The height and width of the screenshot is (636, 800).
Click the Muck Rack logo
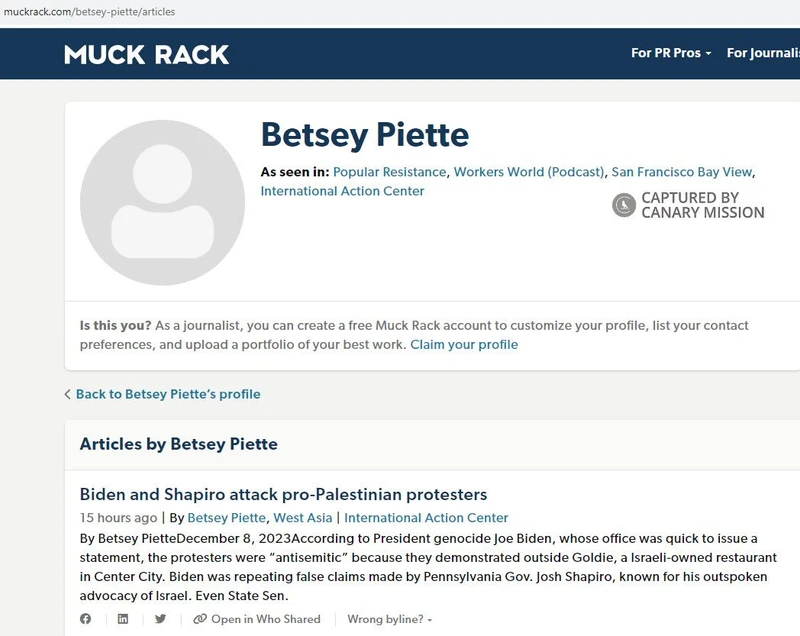click(146, 55)
